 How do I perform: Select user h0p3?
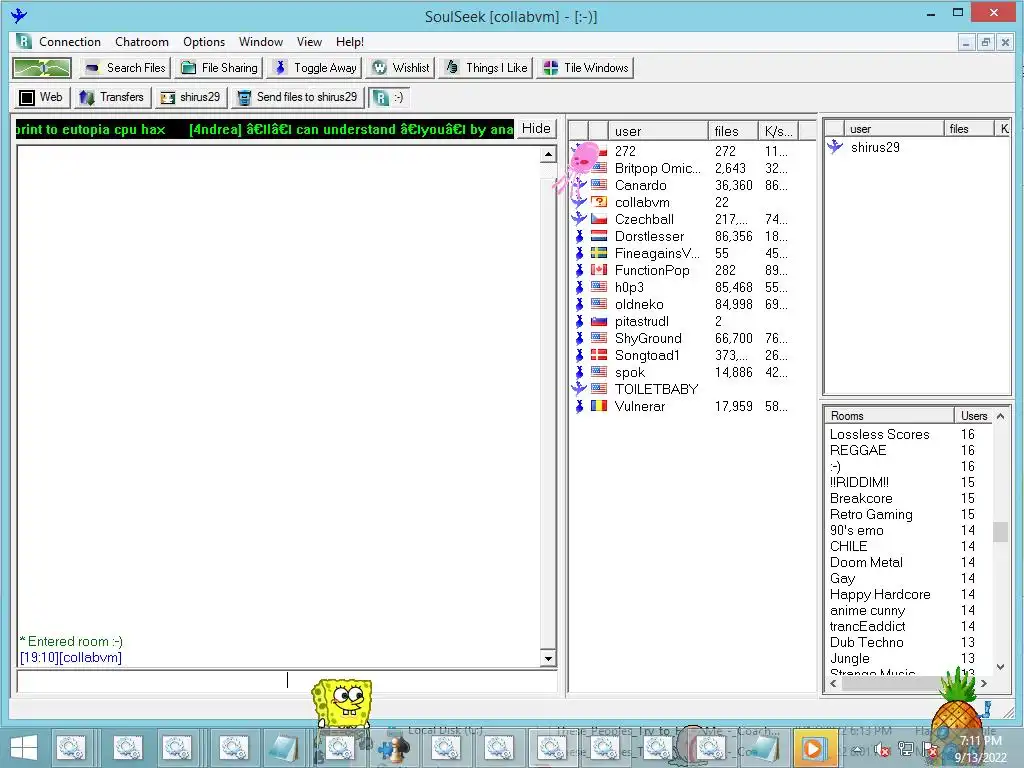click(x=629, y=287)
